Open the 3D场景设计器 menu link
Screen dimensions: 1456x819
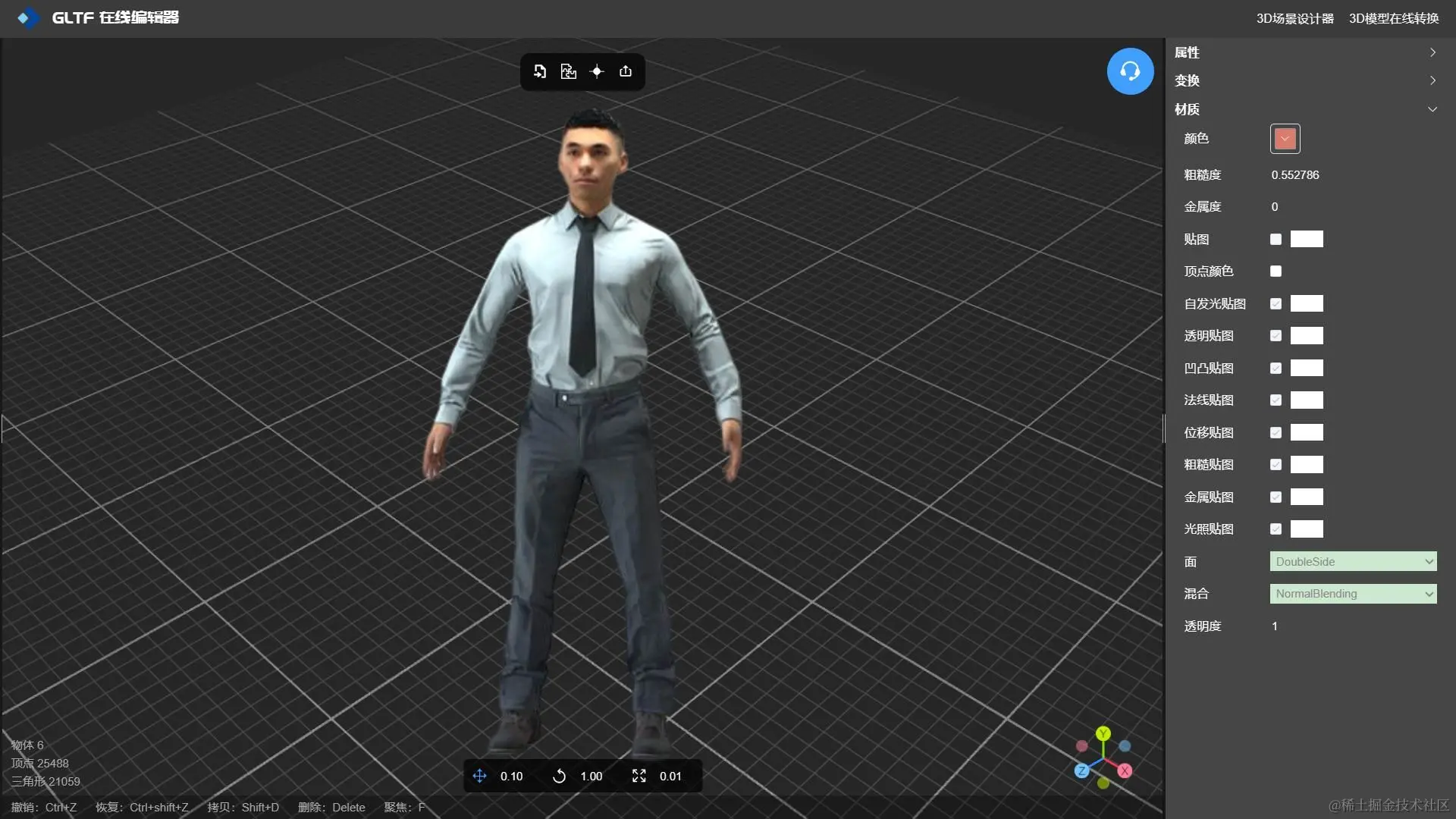pyautogui.click(x=1294, y=18)
